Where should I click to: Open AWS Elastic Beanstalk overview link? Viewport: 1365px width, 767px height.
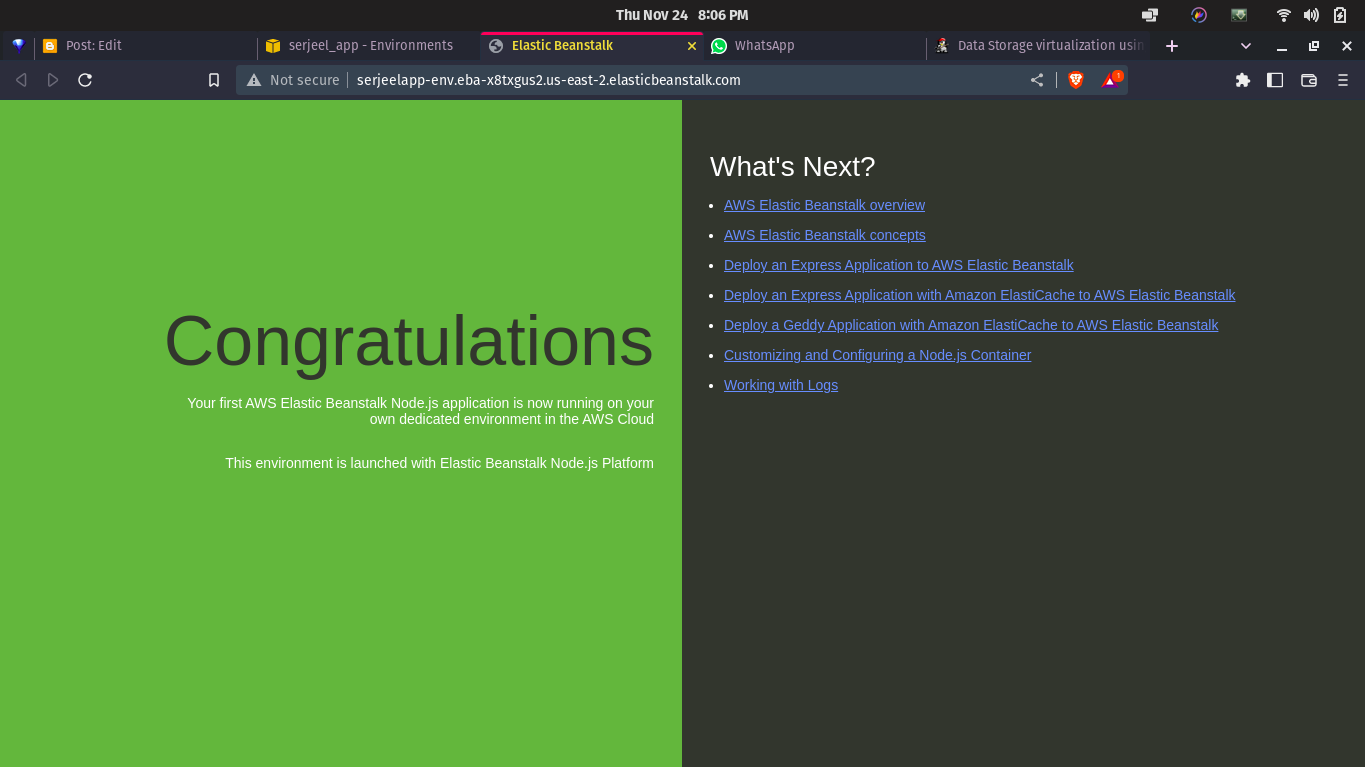click(824, 205)
